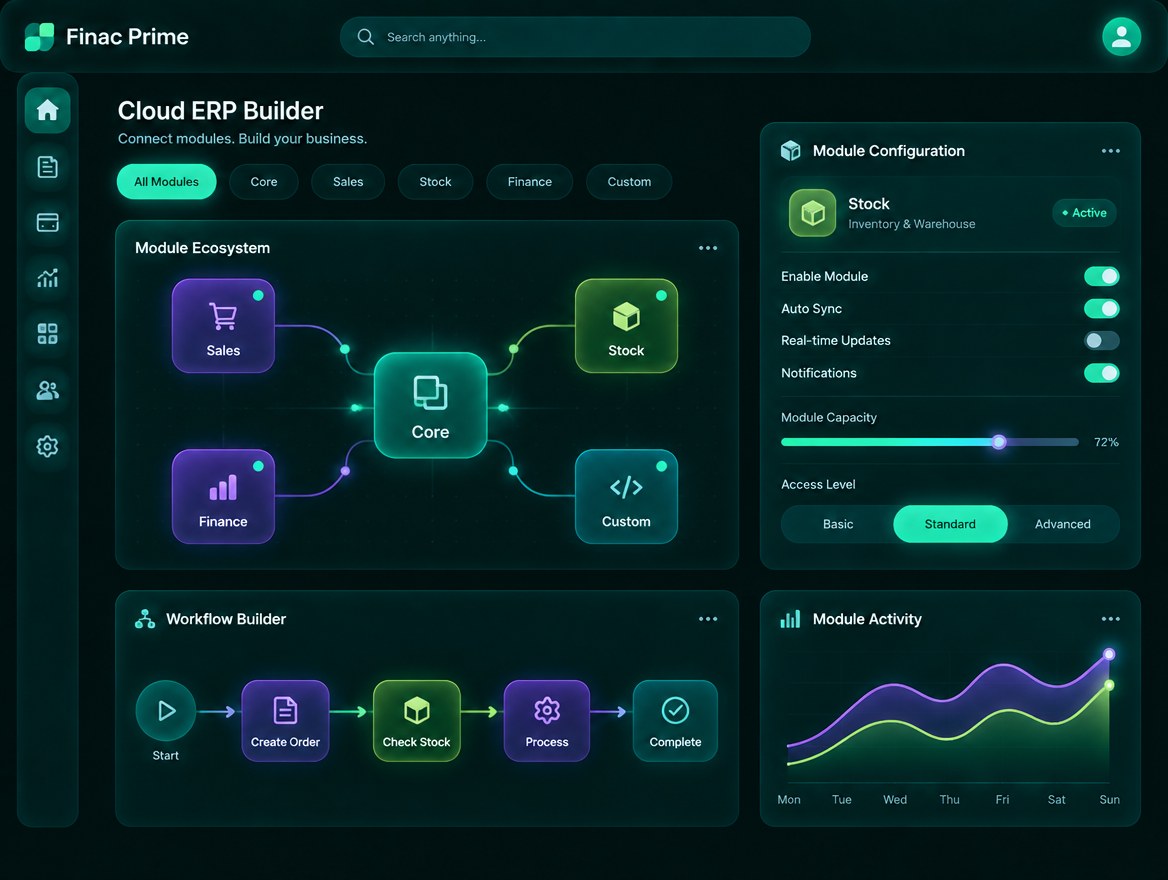The height and width of the screenshot is (880, 1168).
Task: Select the Custom code module node
Action: click(626, 496)
